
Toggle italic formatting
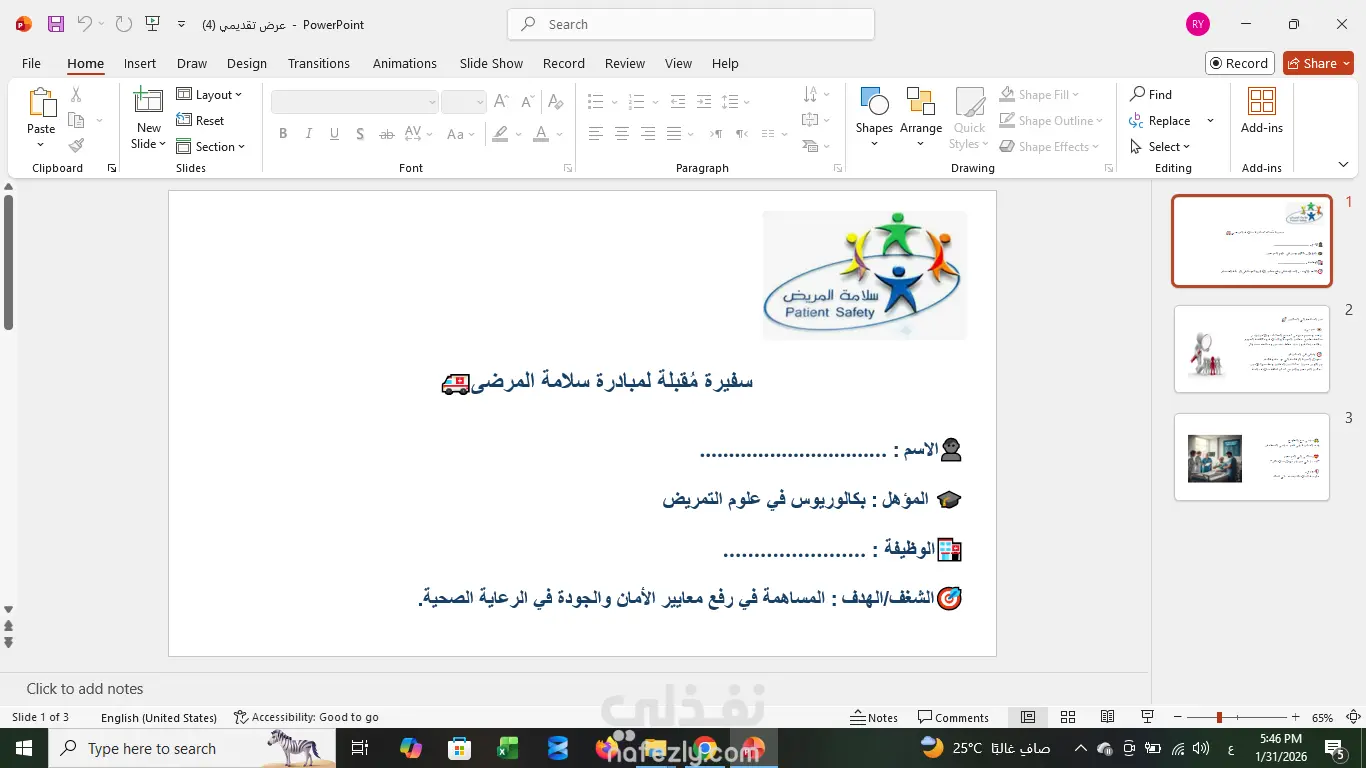click(x=308, y=134)
